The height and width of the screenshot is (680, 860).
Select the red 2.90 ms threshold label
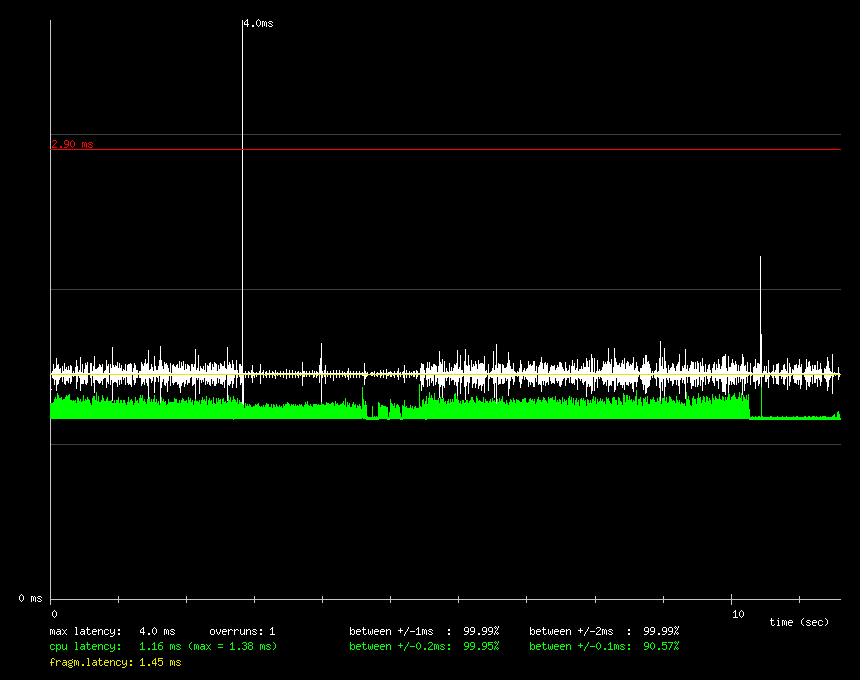[x=72, y=144]
